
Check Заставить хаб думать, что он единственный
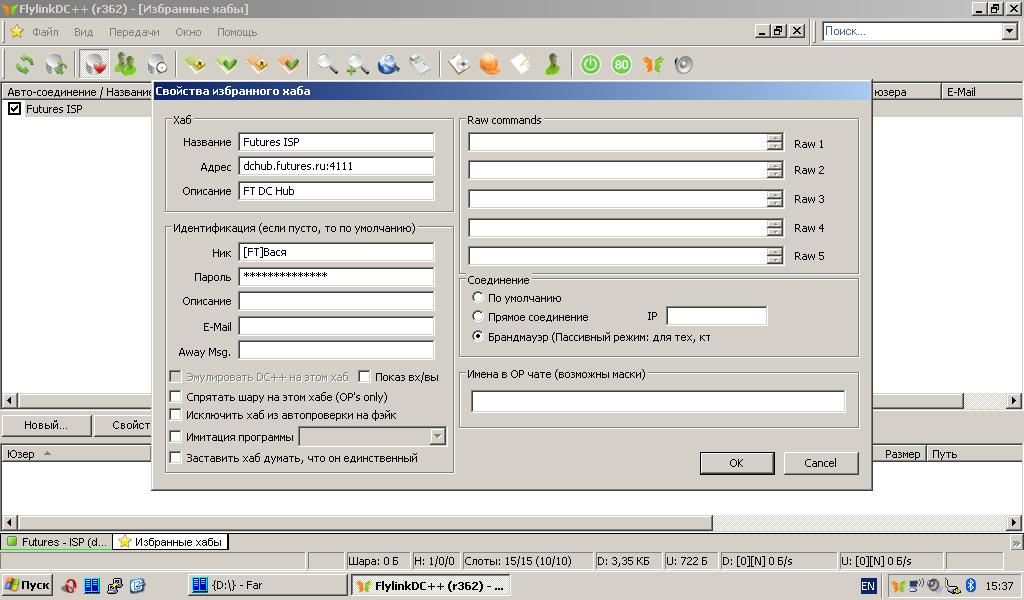(x=175, y=458)
